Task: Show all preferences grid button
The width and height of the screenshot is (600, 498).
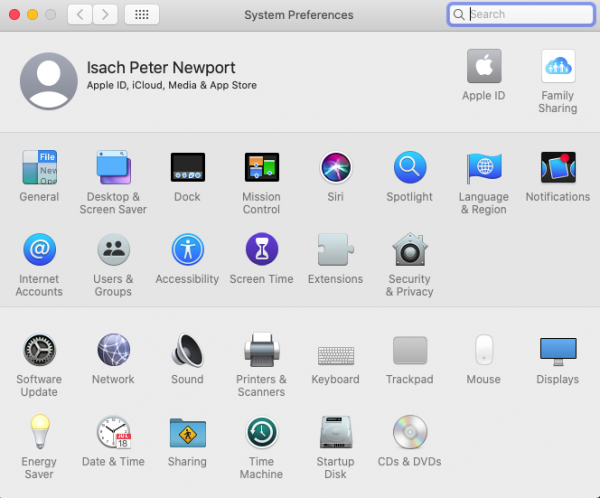Action: click(142, 15)
